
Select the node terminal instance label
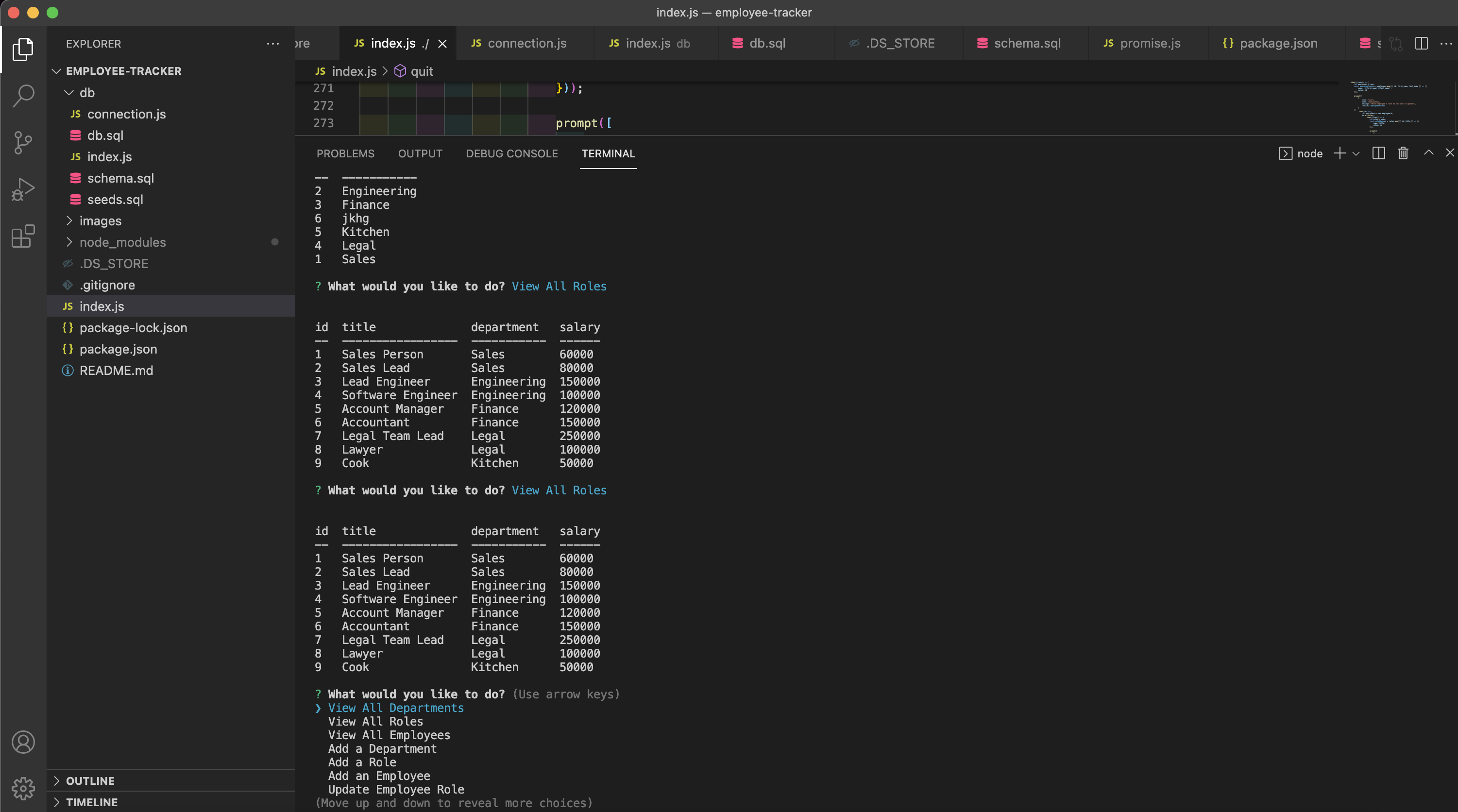1301,153
